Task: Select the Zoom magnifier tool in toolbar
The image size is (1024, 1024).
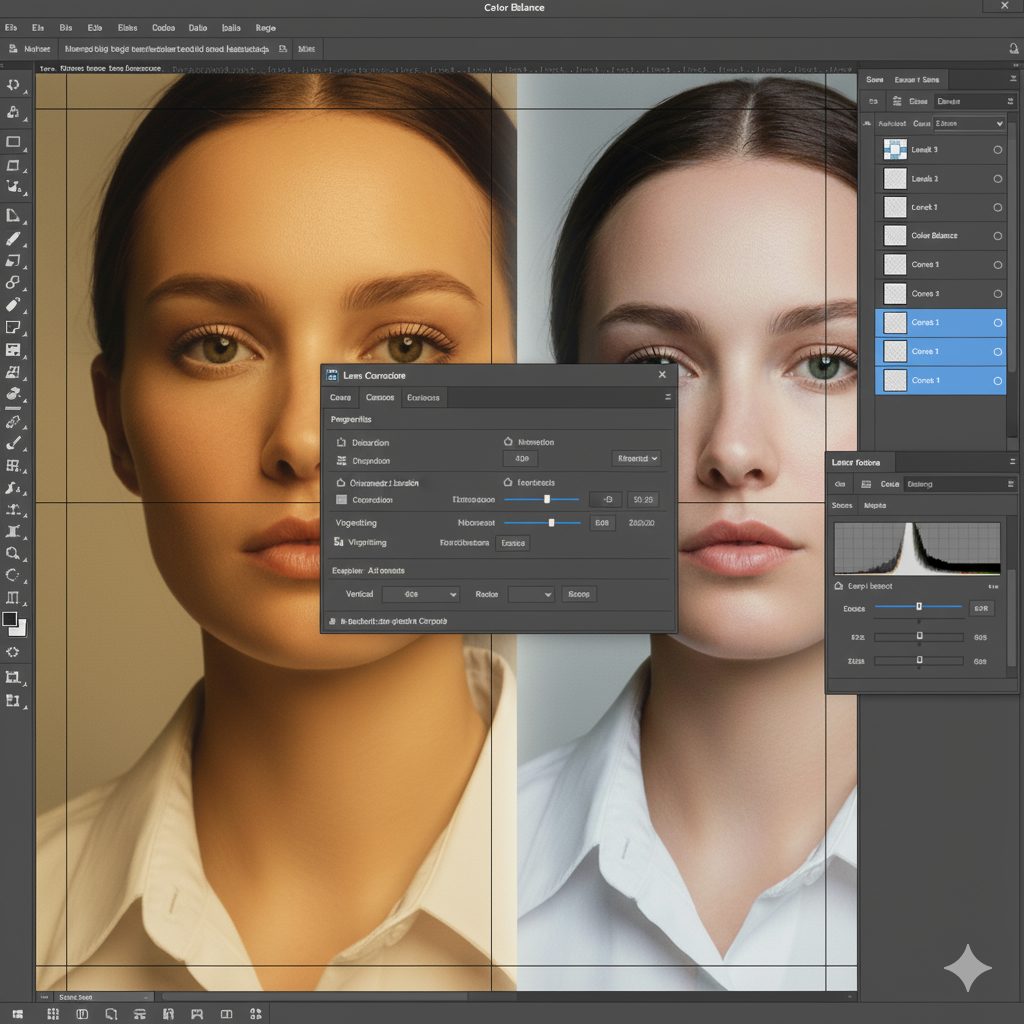Action: (x=13, y=553)
